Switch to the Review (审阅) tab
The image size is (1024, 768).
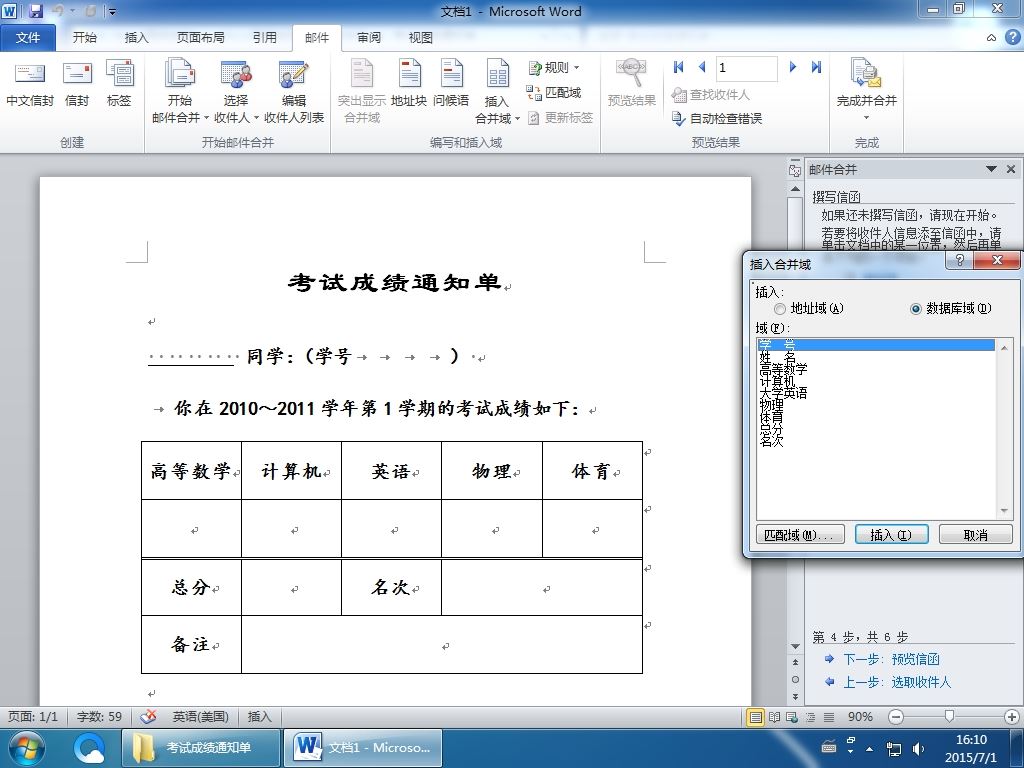point(369,37)
